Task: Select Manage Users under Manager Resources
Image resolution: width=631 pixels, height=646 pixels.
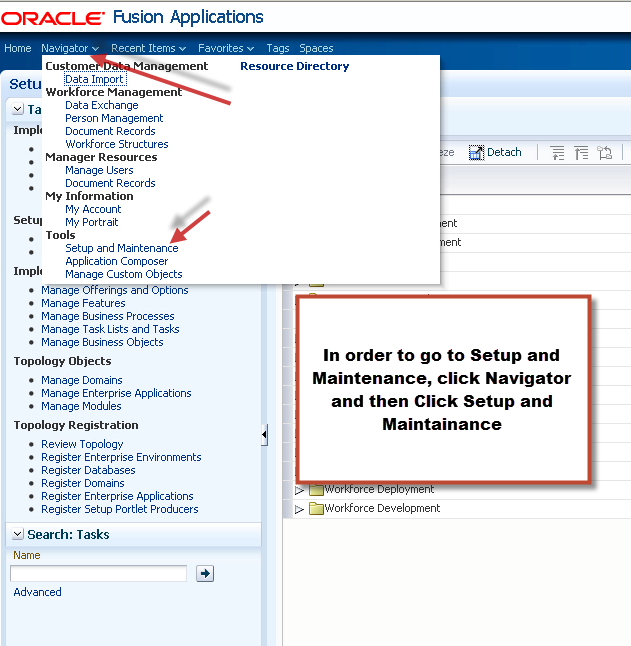Action: tap(99, 170)
